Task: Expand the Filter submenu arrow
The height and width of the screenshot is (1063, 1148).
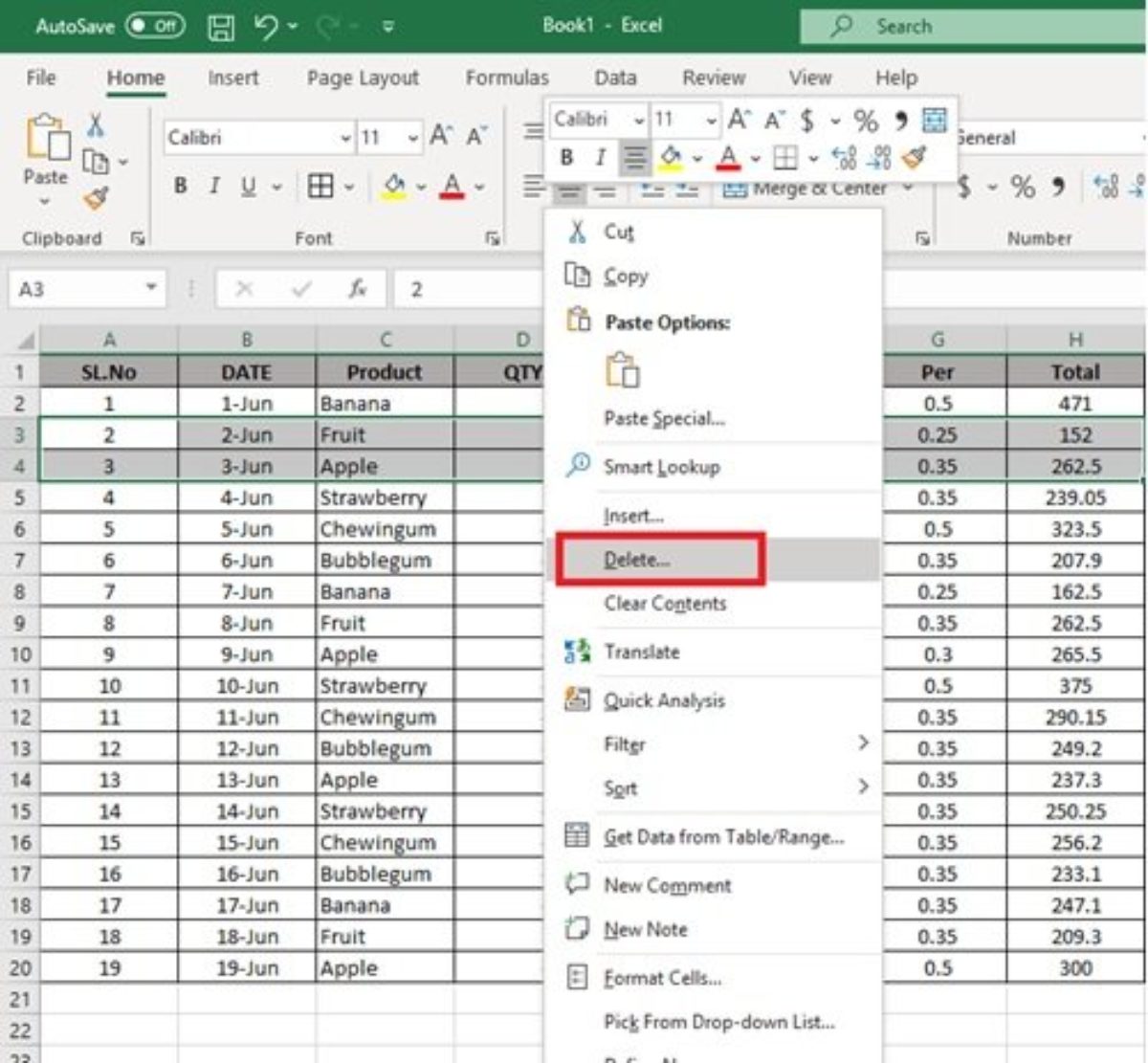Action: coord(863,742)
